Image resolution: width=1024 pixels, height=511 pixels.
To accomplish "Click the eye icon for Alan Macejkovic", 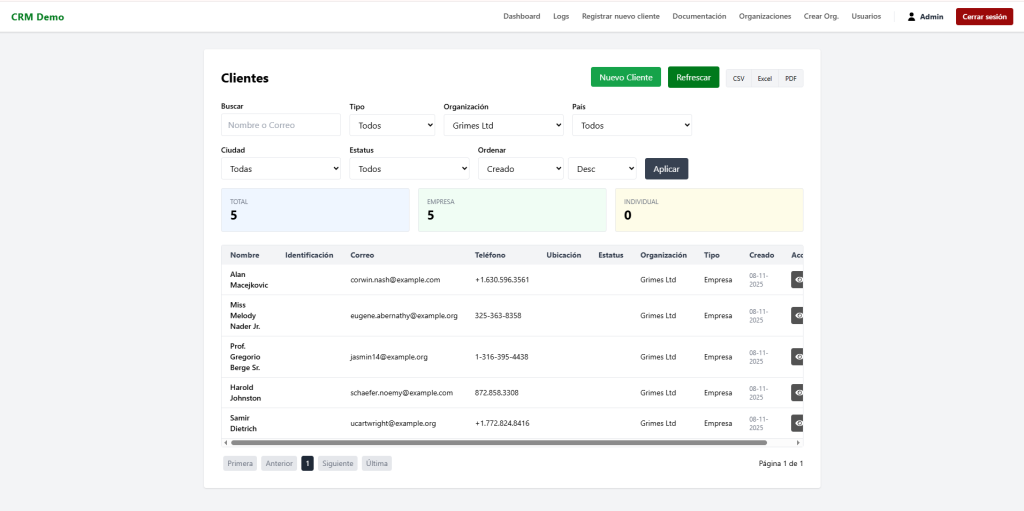I will (x=798, y=280).
